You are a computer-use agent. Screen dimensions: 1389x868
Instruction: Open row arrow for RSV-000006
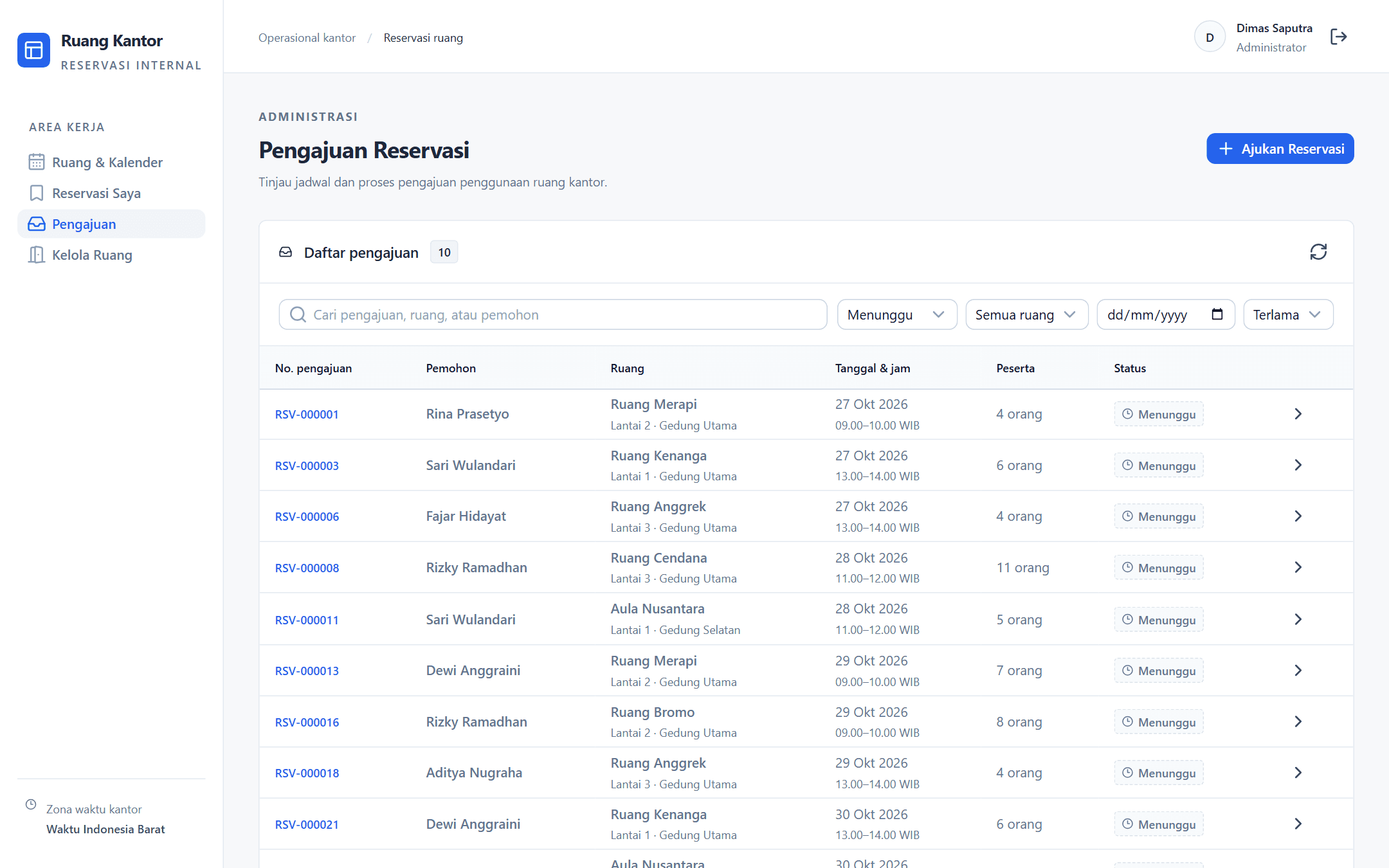[x=1298, y=516]
